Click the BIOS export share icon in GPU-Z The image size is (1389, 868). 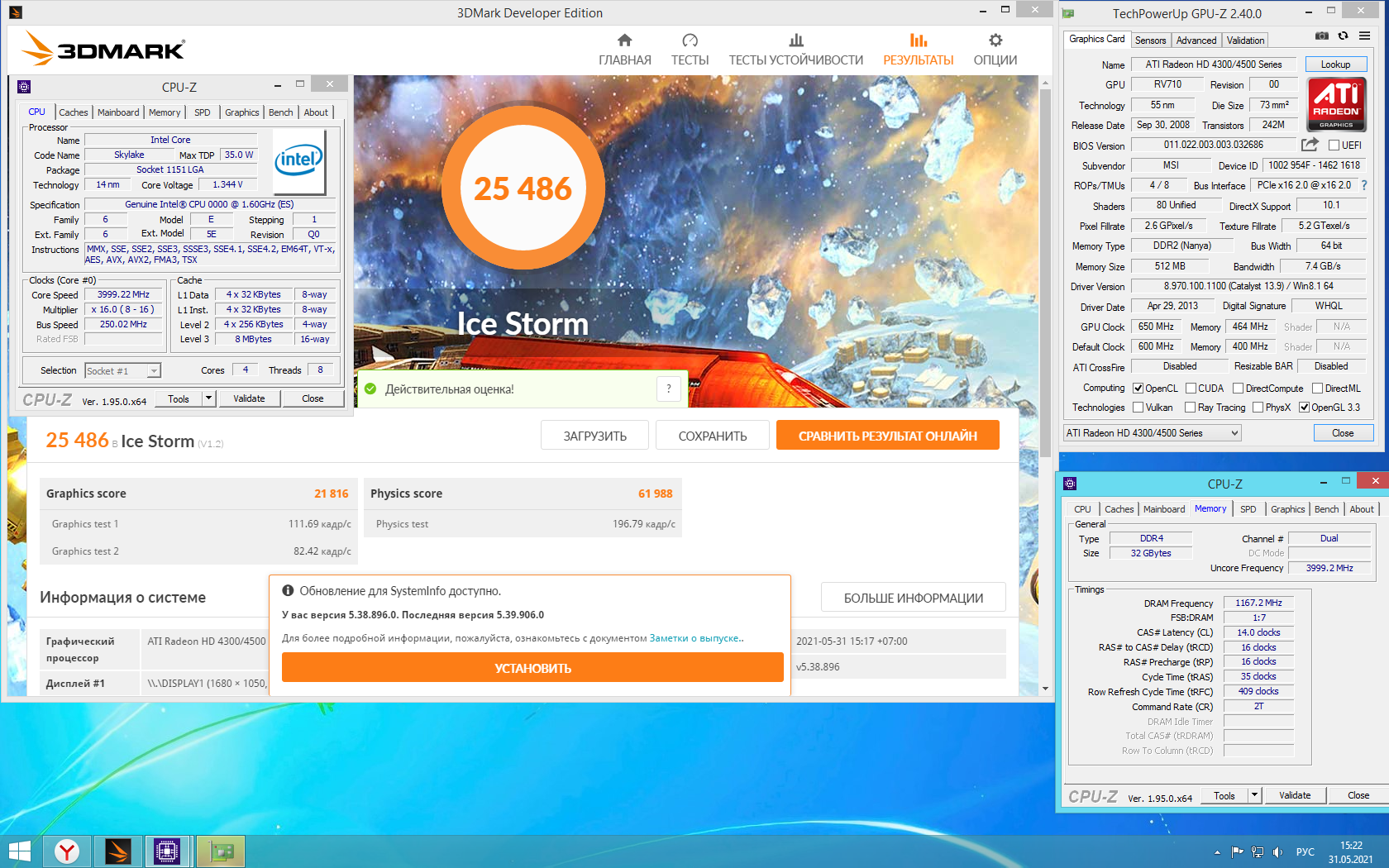point(1309,145)
